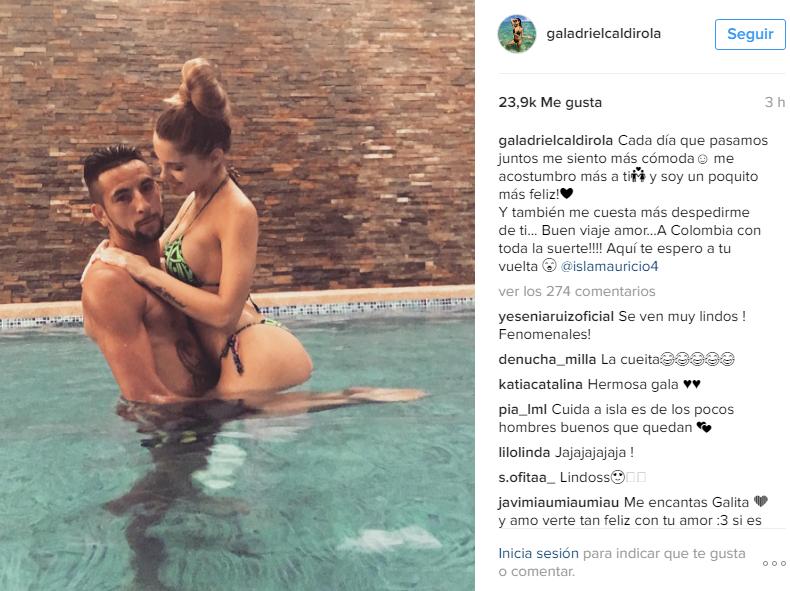Open katiacatalina commenter profile
The height and width of the screenshot is (591, 790).
541,384
